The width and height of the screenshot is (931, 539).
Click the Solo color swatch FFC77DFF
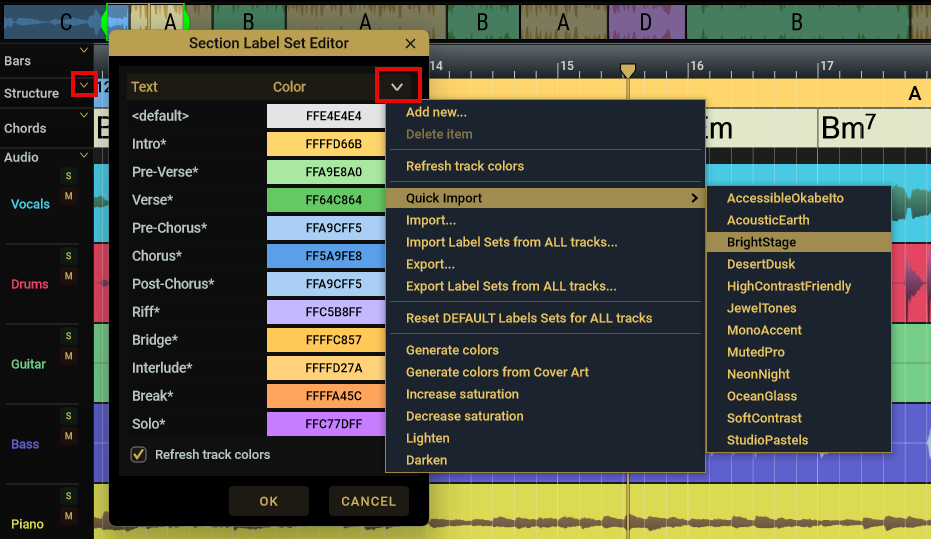coord(326,424)
